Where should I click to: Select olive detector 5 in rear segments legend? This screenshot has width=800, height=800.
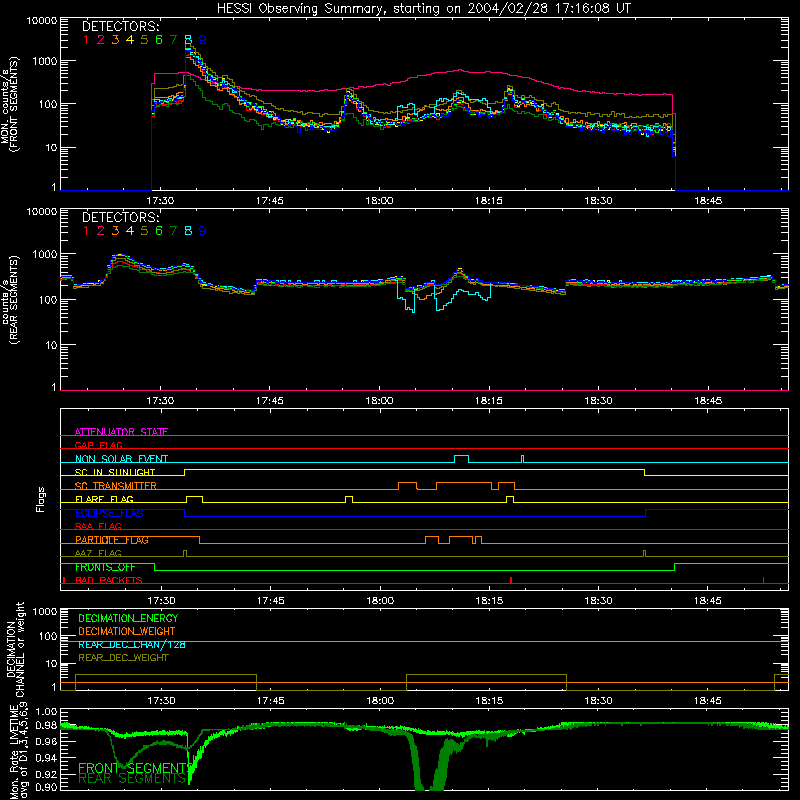144,231
